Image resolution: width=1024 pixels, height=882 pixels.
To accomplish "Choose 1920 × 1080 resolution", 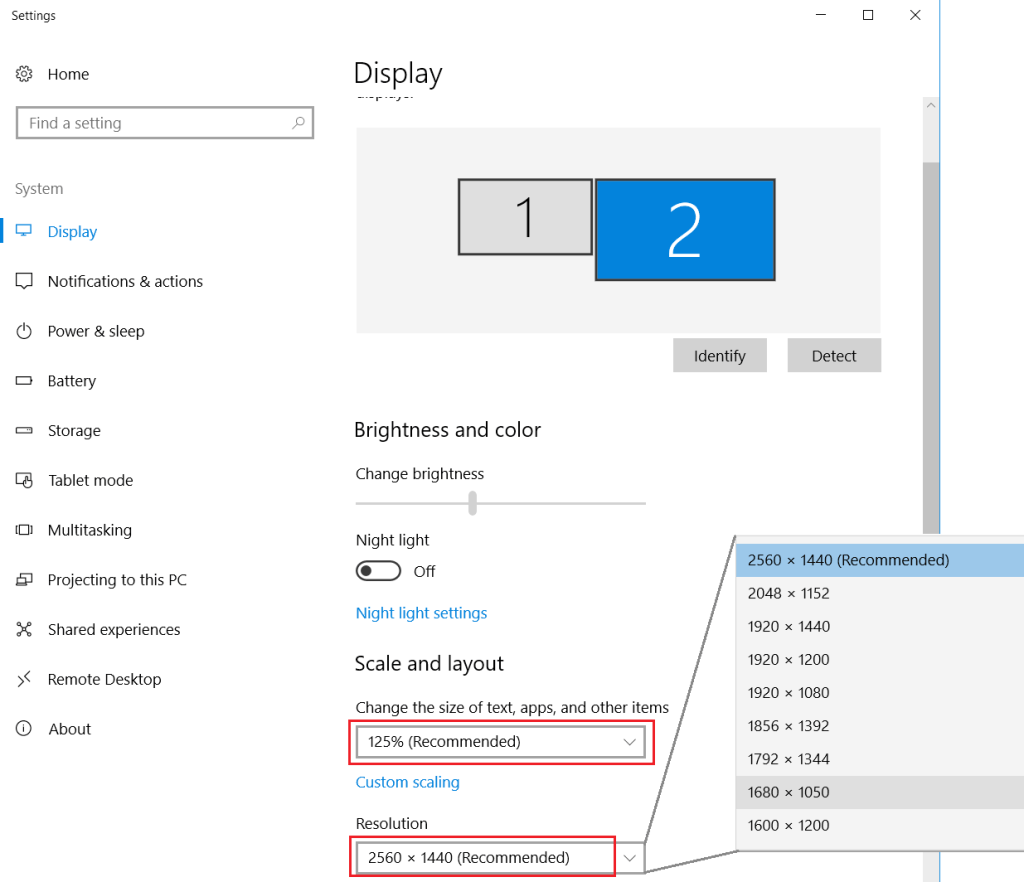I will coord(880,693).
